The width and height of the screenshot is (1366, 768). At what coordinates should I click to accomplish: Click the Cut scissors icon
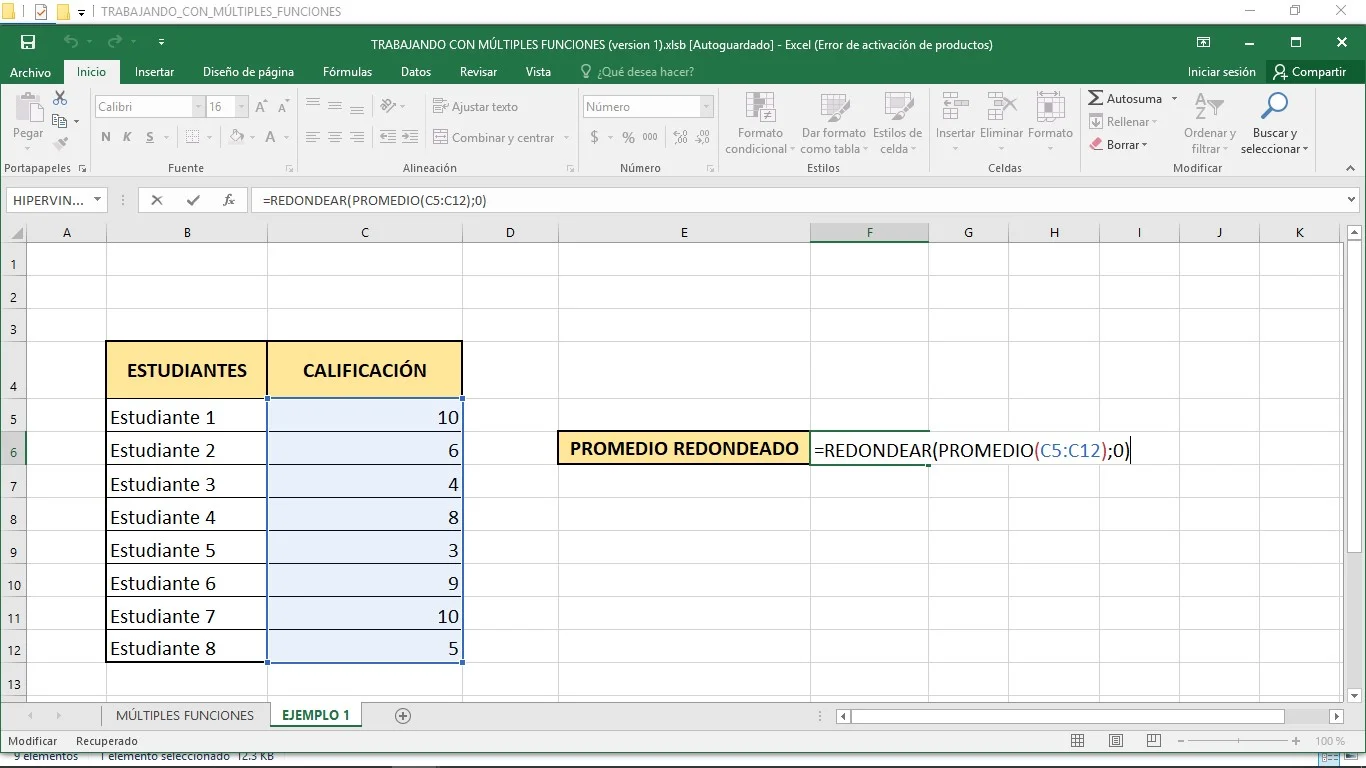click(x=60, y=98)
